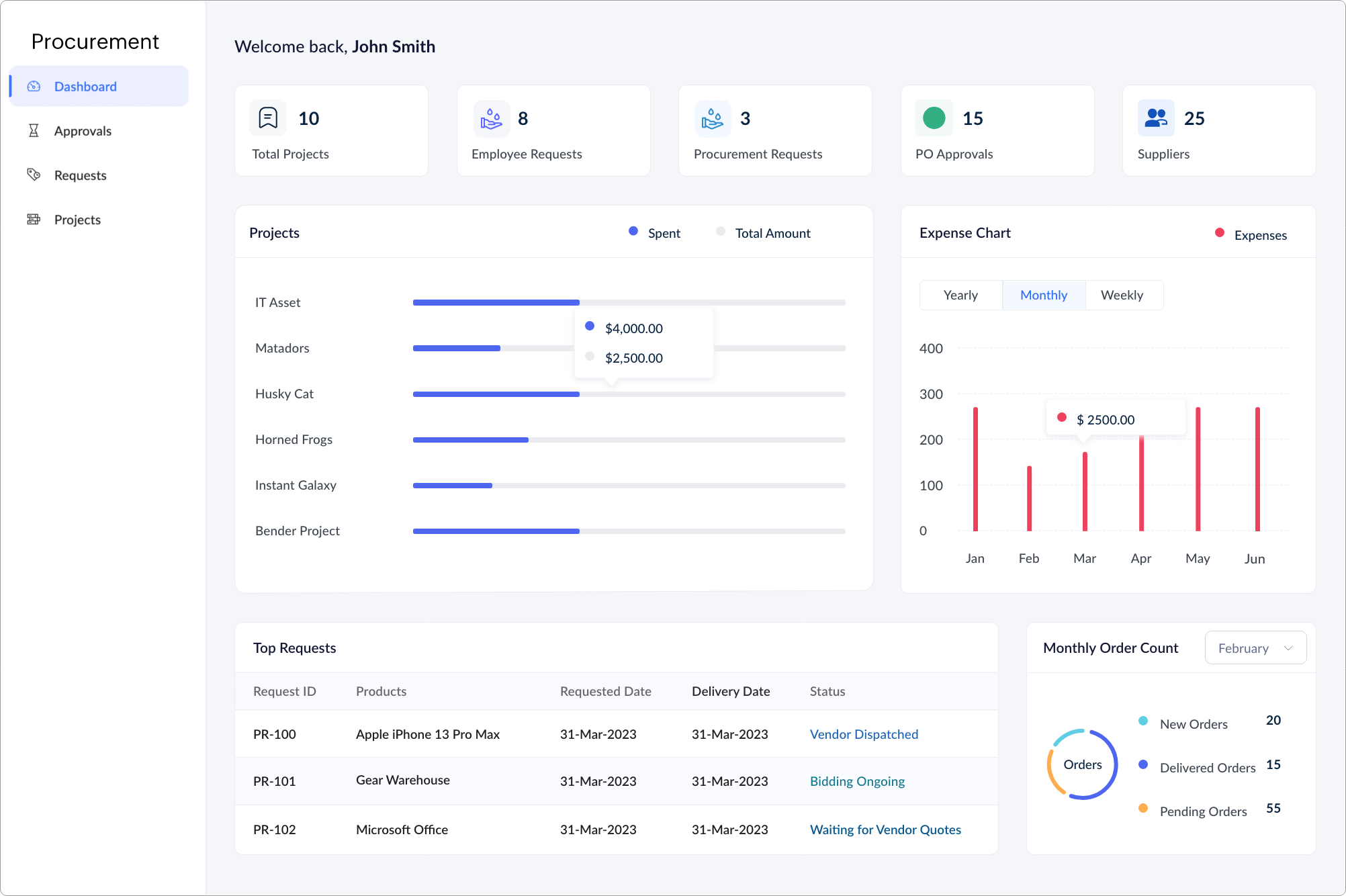Select the Yearly tab in Expense Chart
Screen dimensions: 1346x896
(960, 294)
